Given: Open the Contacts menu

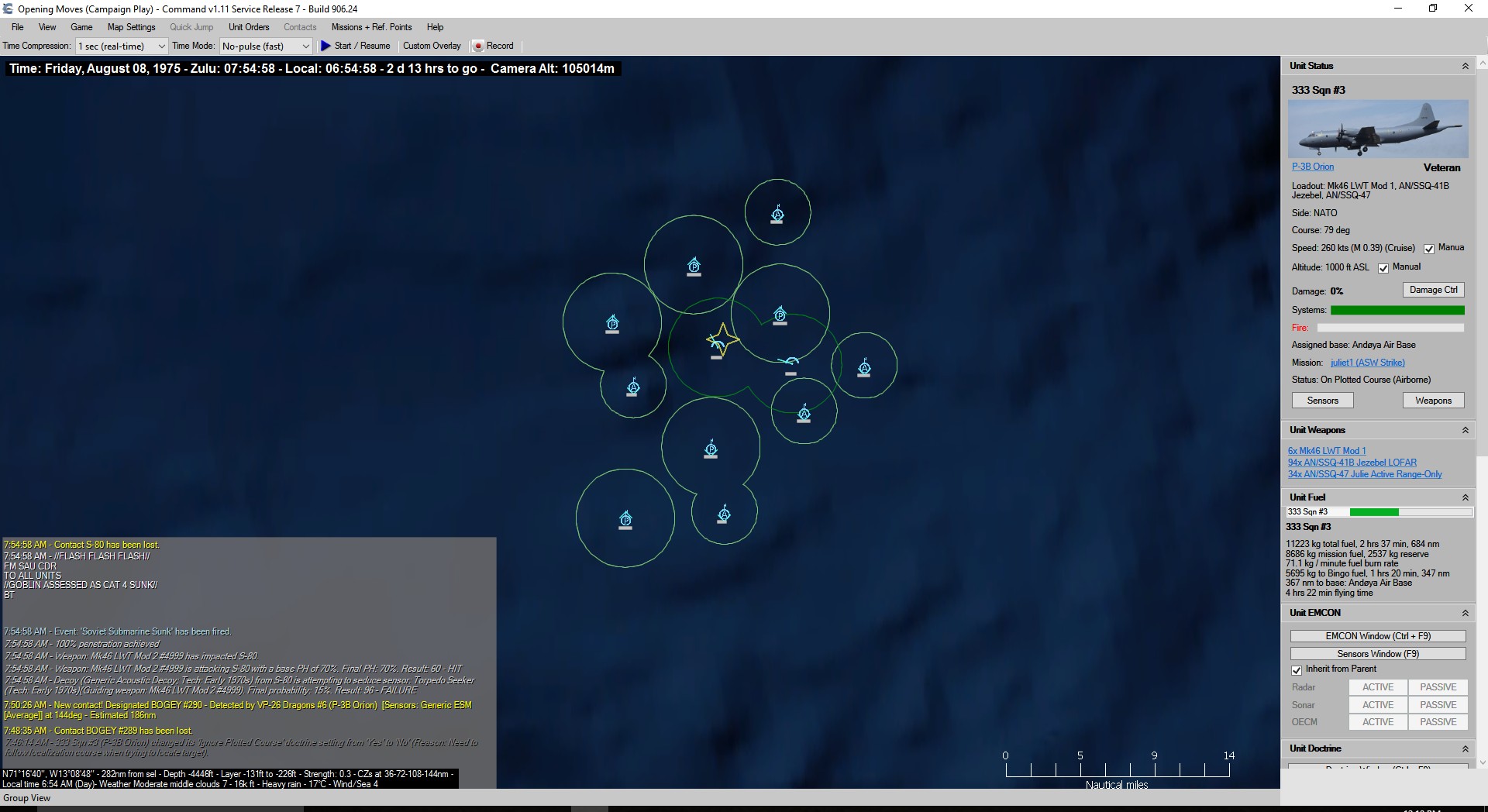Looking at the screenshot, I should coord(300,27).
